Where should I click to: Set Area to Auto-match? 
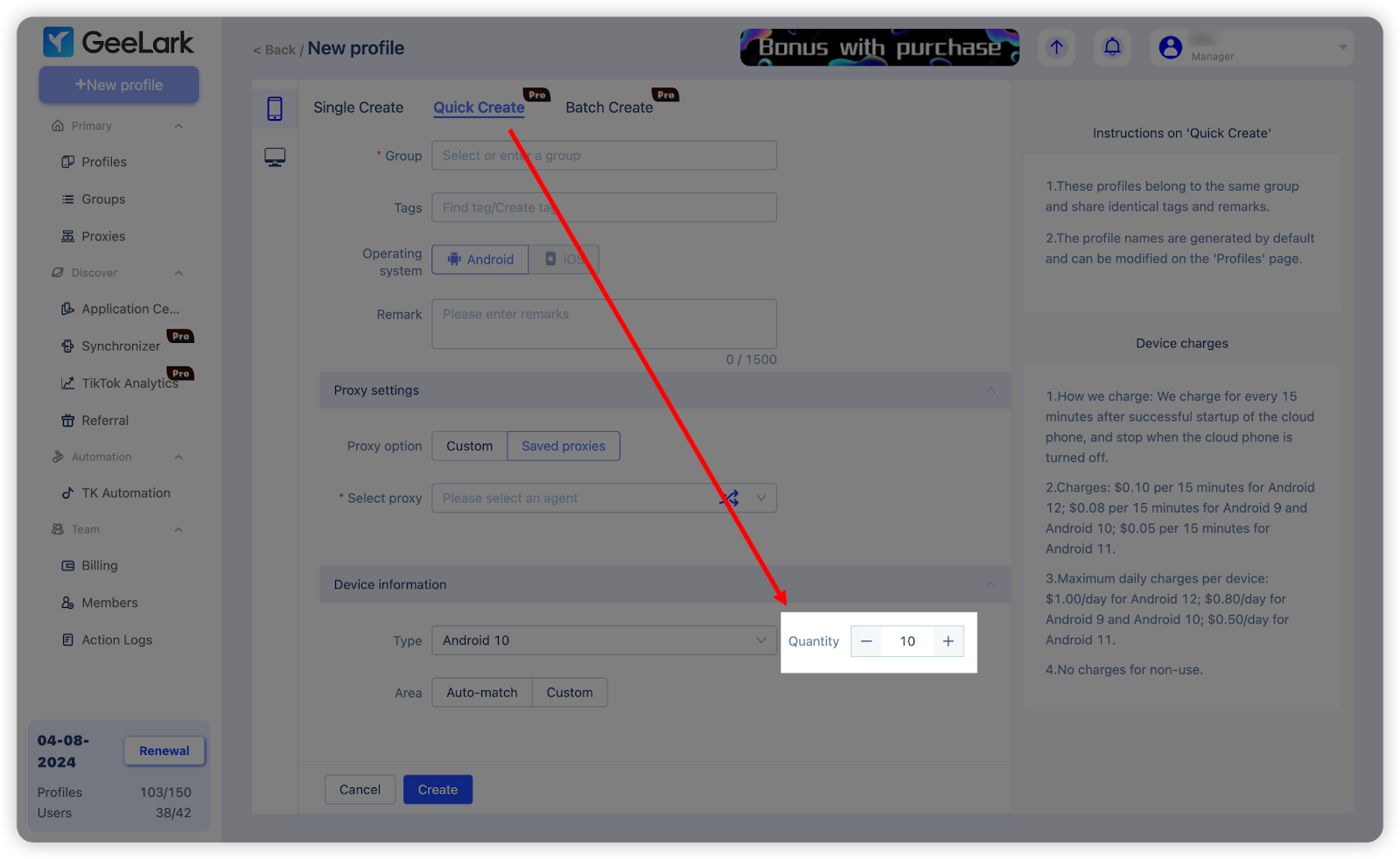click(482, 693)
